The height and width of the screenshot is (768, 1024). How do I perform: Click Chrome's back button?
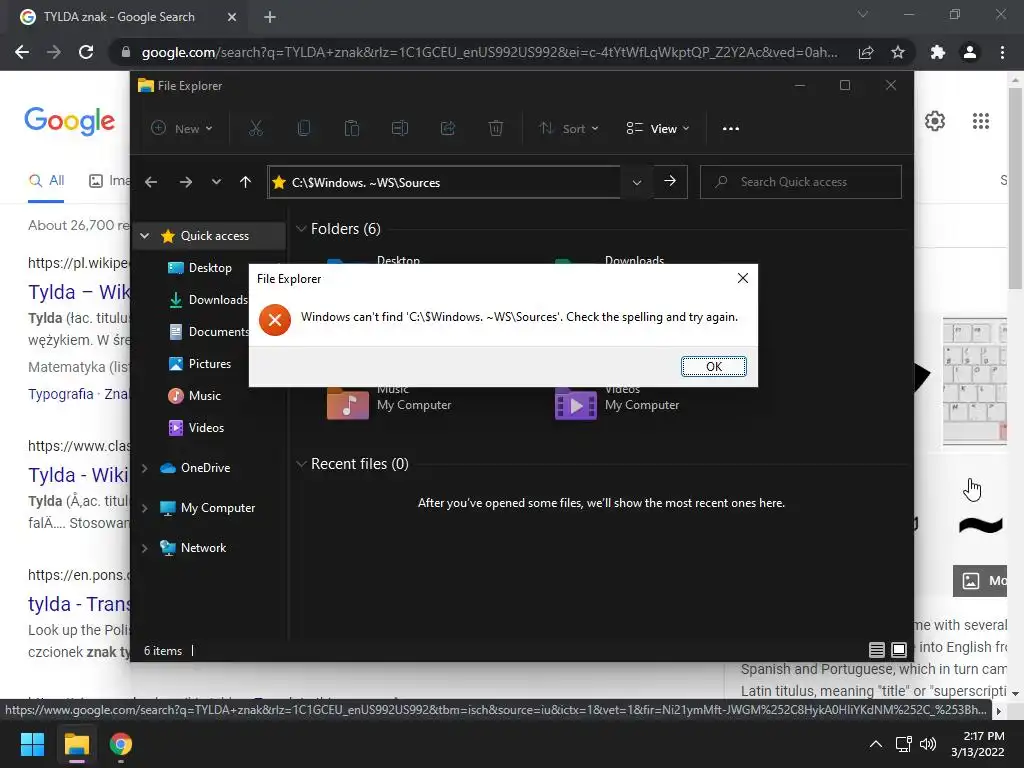tap(22, 52)
